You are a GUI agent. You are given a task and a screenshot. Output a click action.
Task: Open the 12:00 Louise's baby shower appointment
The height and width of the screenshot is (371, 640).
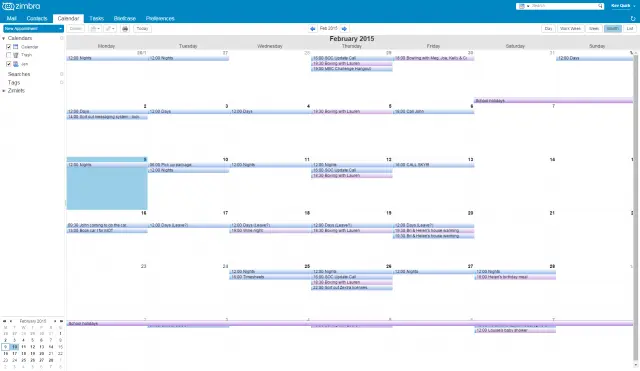[515, 331]
